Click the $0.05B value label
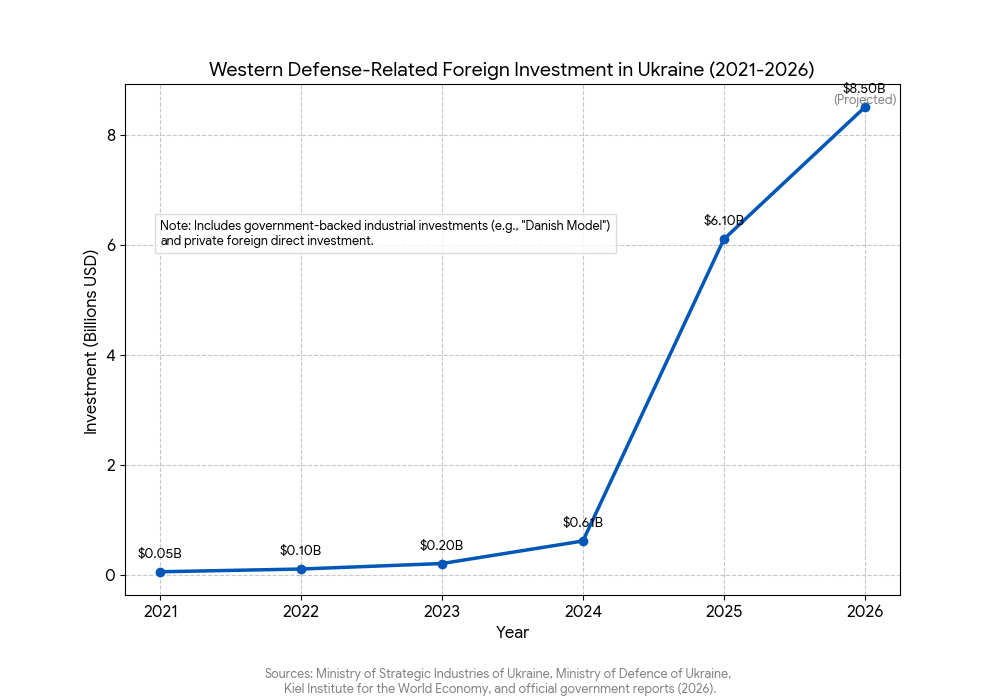1000x700 pixels. coord(160,553)
